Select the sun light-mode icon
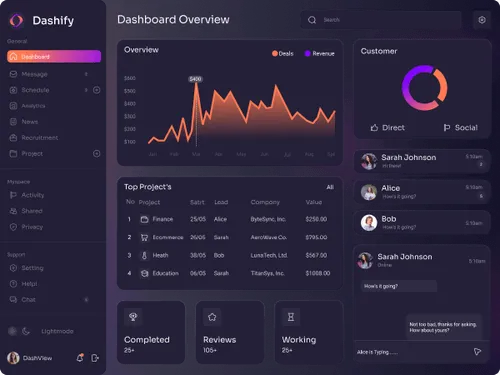 click(13, 331)
